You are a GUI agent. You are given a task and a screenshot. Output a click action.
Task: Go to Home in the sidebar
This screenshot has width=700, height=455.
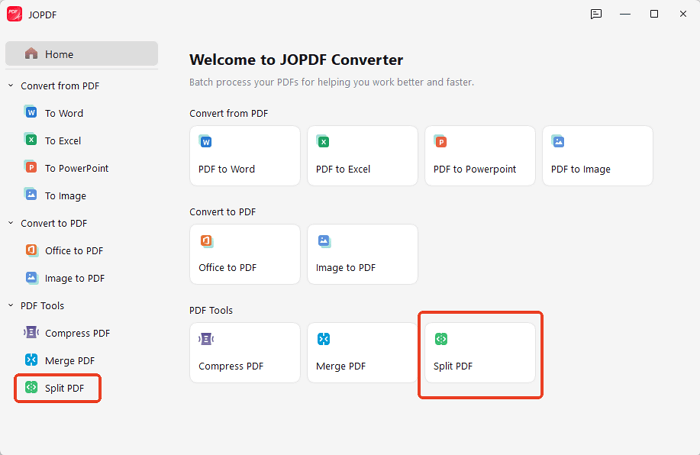coord(82,54)
